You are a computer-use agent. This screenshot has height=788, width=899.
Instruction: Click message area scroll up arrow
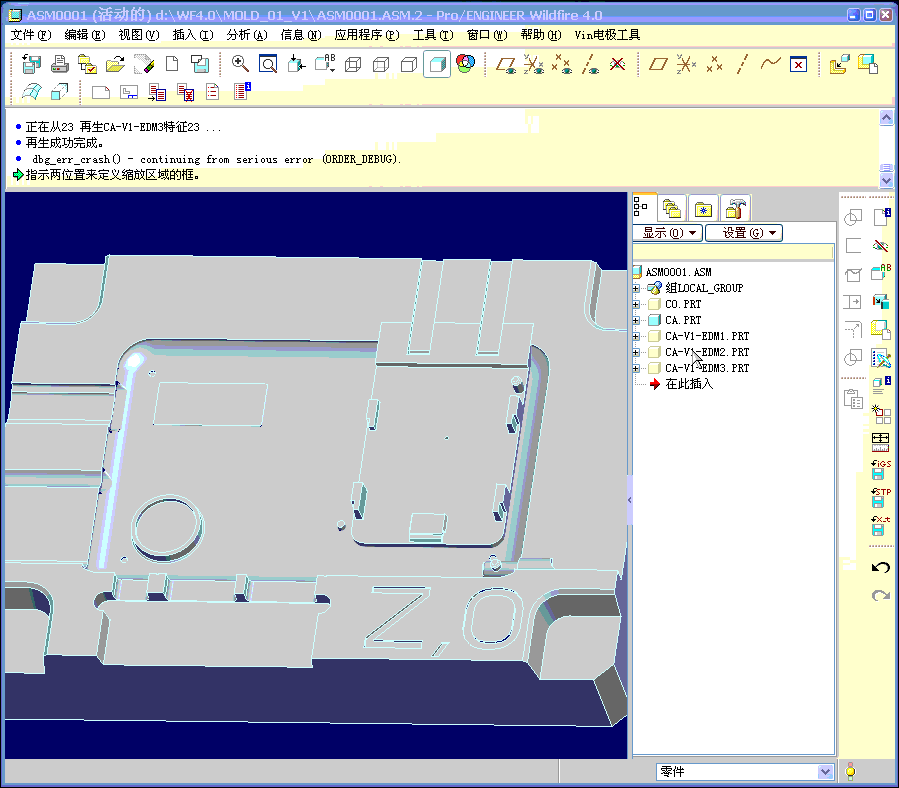886,118
